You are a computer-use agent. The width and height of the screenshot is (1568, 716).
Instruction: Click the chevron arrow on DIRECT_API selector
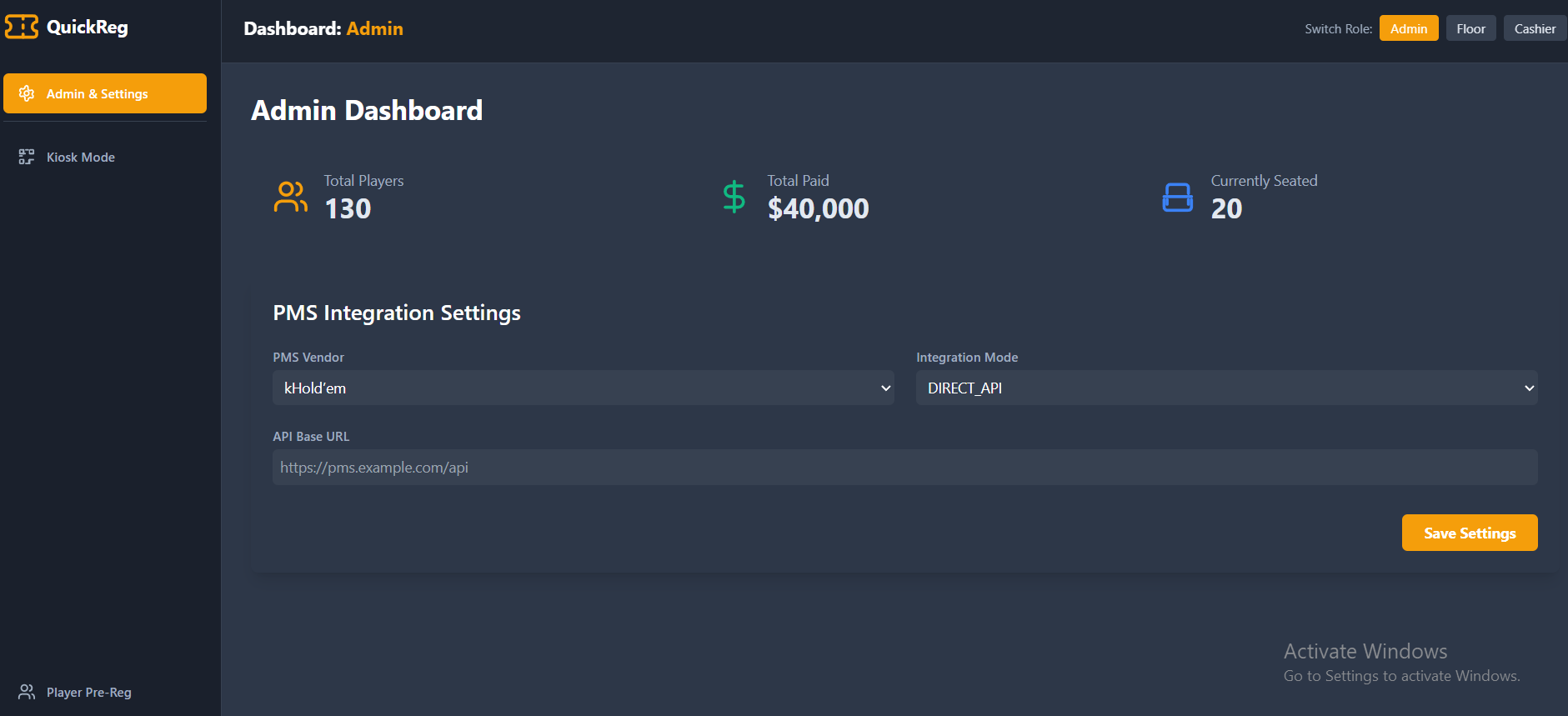(x=1529, y=388)
